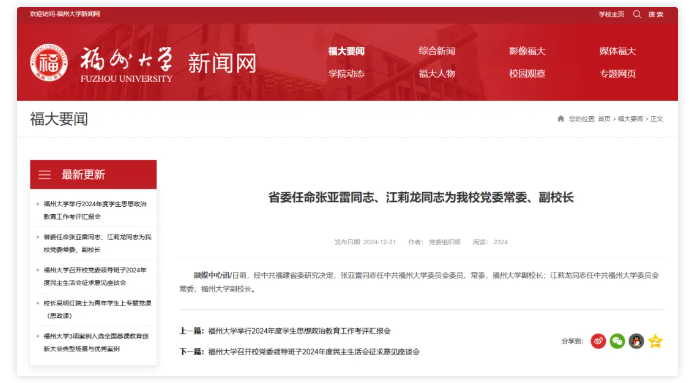
Task: Open 校园观察 navigation item
Action: point(527,74)
